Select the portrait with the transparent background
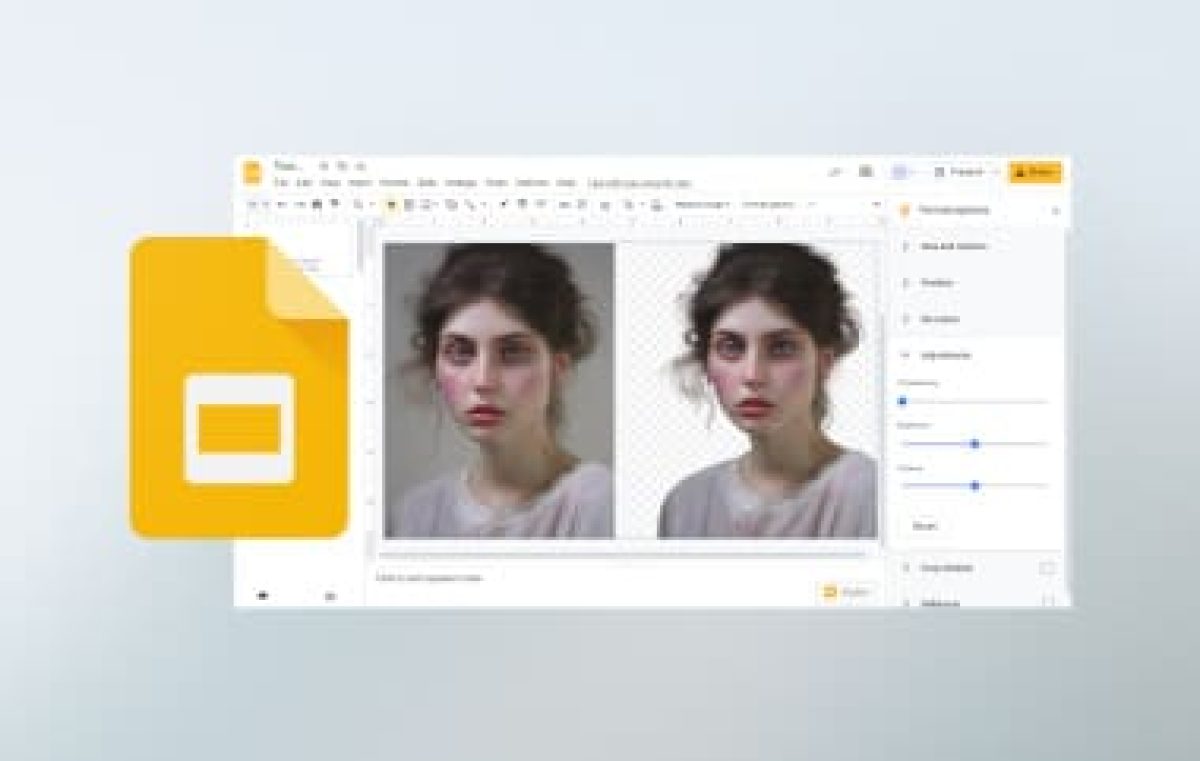 click(x=766, y=390)
